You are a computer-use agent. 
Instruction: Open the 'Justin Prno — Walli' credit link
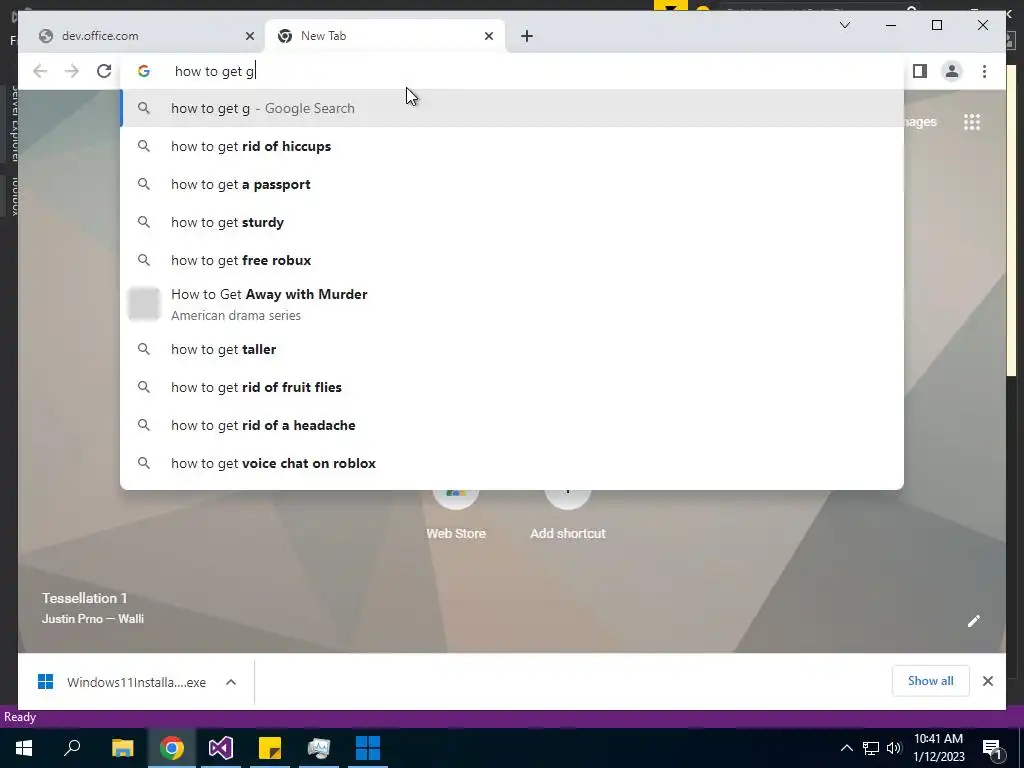(x=93, y=618)
